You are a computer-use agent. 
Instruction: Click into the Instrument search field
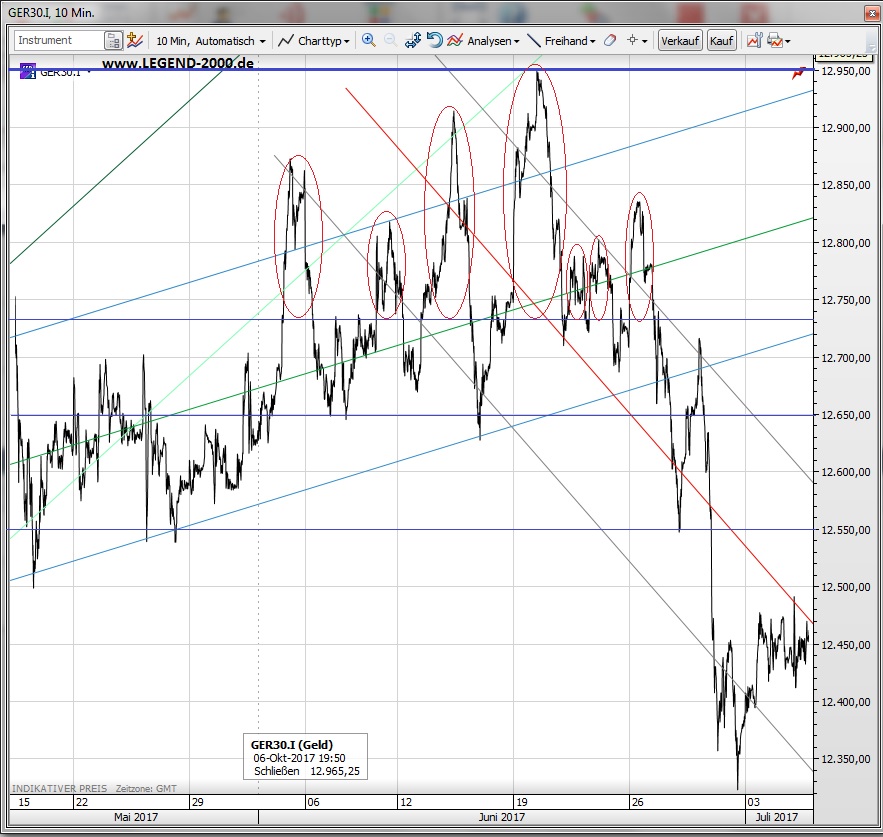point(58,41)
